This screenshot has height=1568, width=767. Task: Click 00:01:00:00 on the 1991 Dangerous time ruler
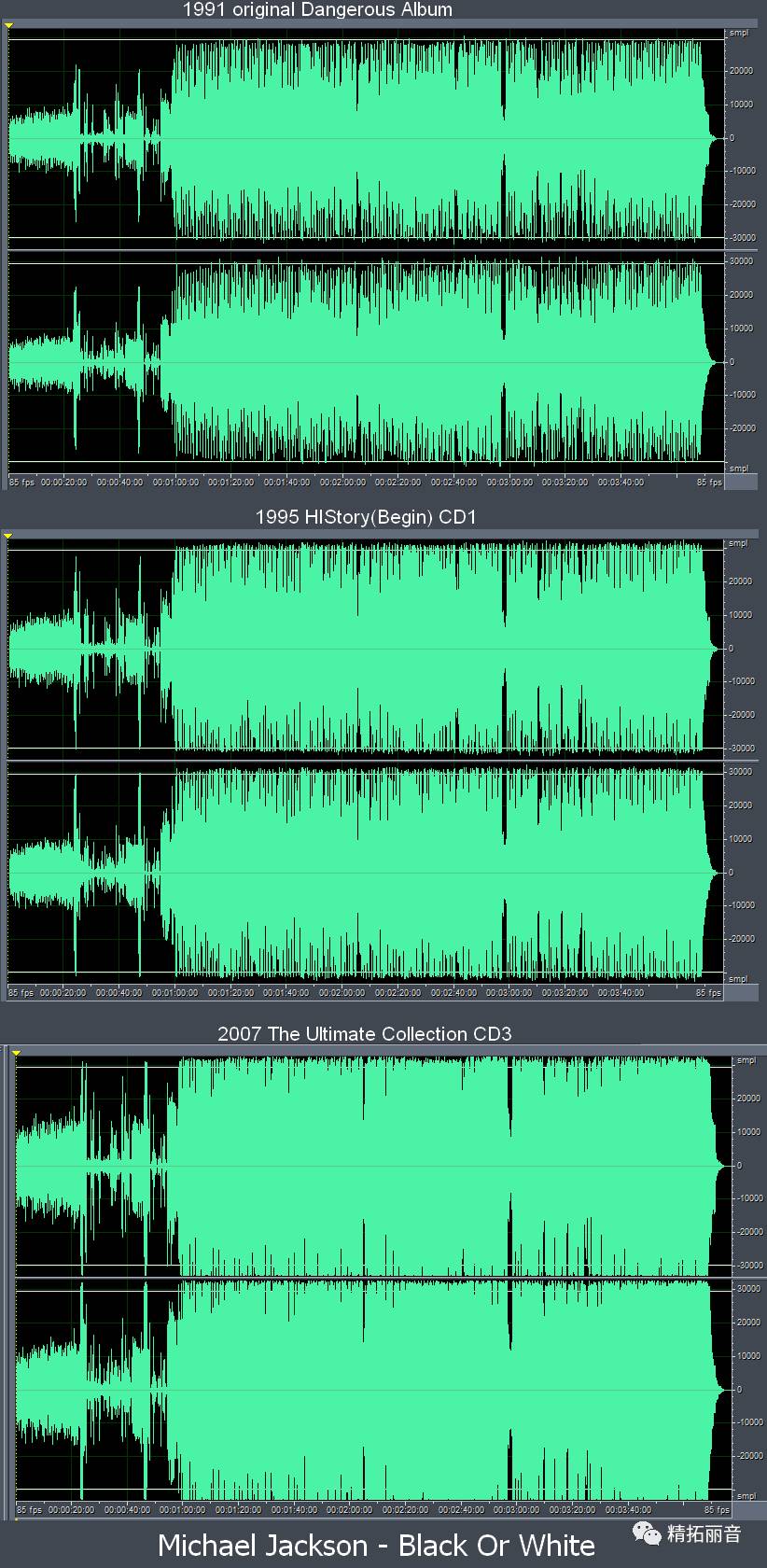pyautogui.click(x=175, y=483)
